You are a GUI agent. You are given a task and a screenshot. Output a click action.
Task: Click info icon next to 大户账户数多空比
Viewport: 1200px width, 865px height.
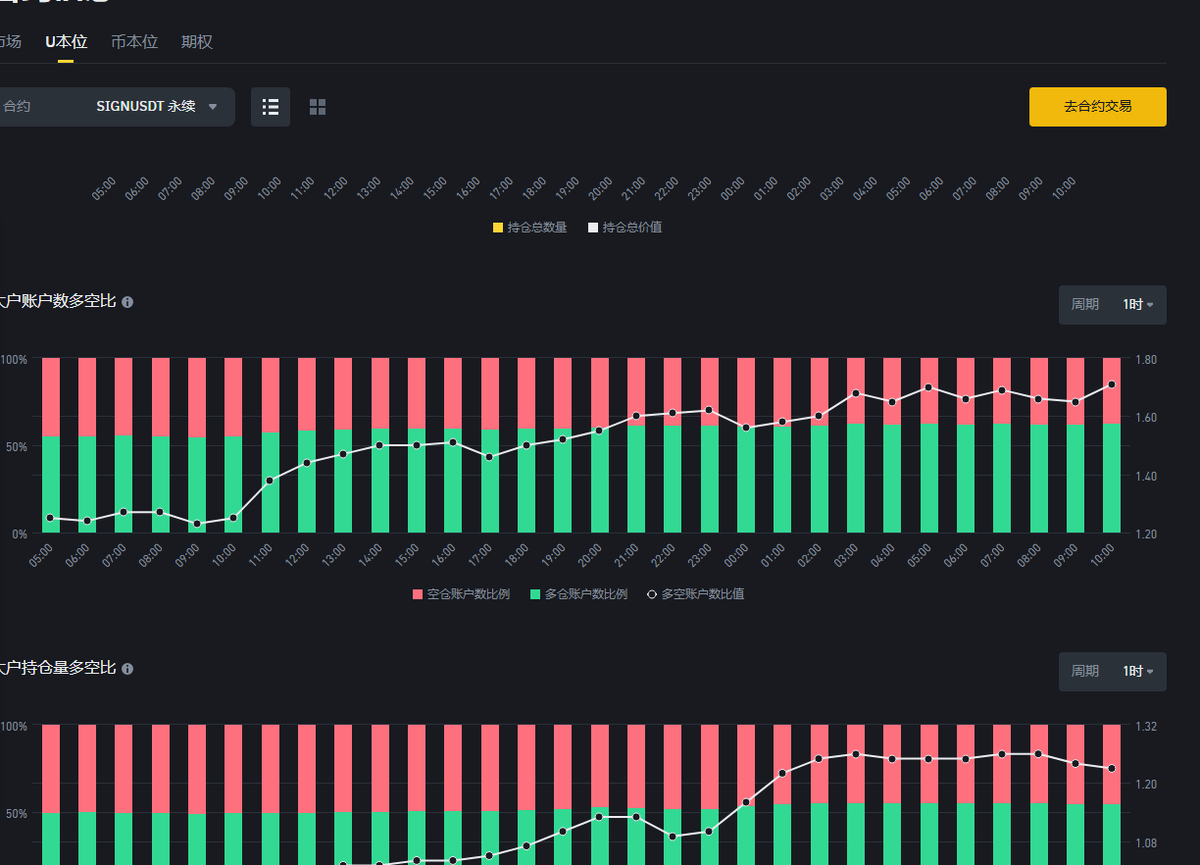(x=127, y=301)
